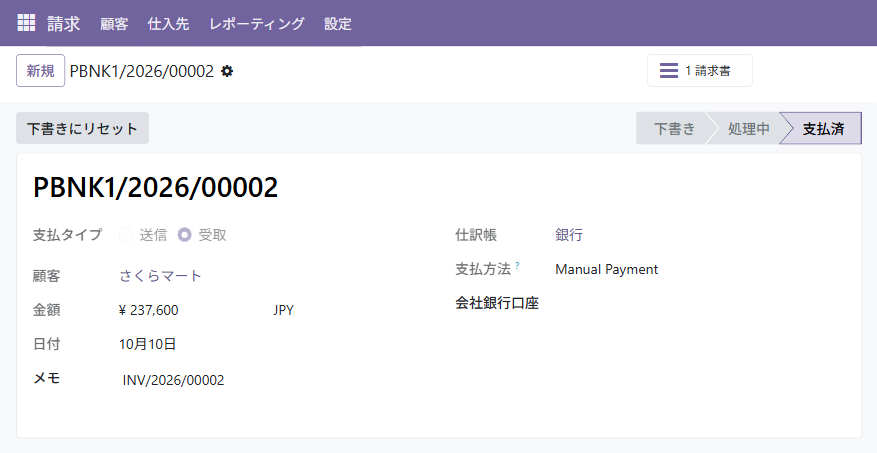Click the amount value ¥ 237,600
The width and height of the screenshot is (877, 453).
click(x=149, y=310)
